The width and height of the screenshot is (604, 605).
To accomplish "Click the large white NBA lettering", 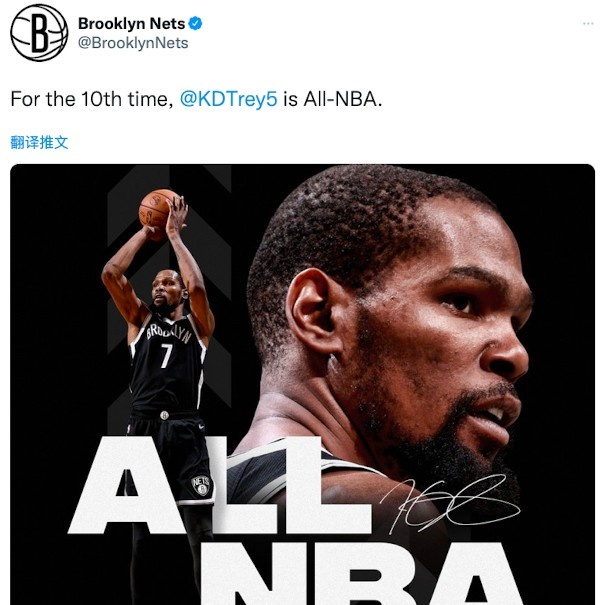I will coord(361,574).
